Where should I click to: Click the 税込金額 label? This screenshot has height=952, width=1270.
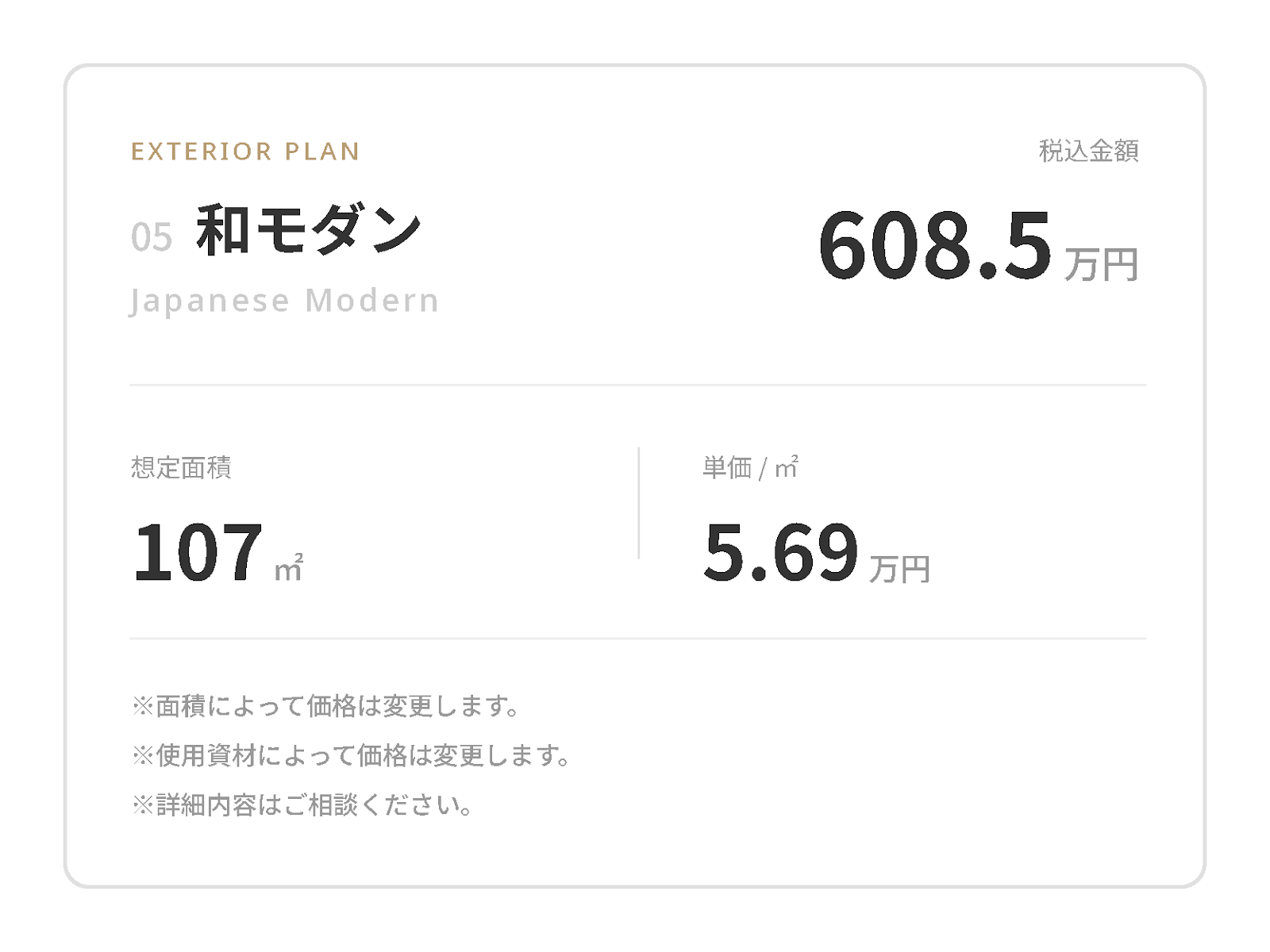(1089, 151)
